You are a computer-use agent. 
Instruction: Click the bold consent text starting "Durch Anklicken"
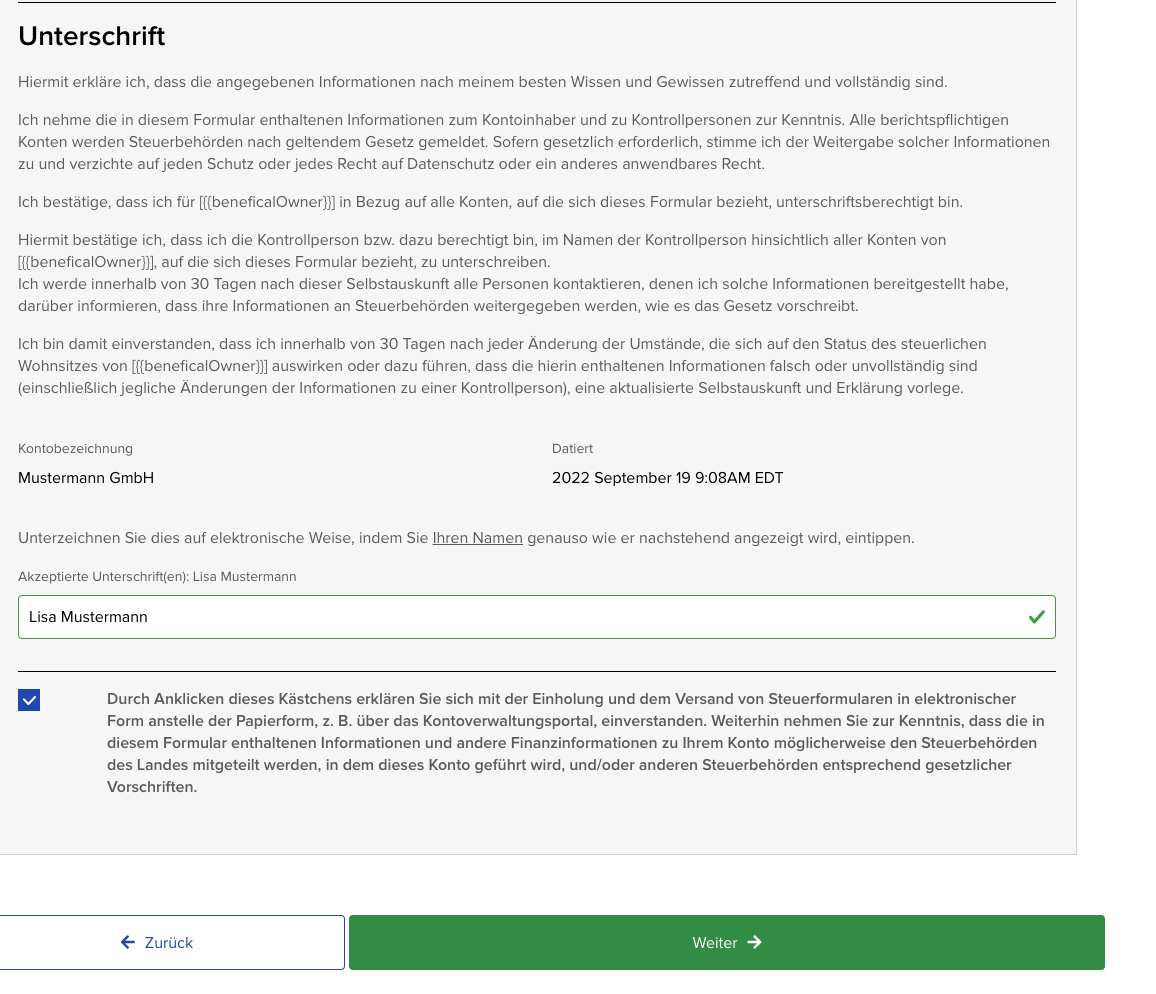(575, 742)
